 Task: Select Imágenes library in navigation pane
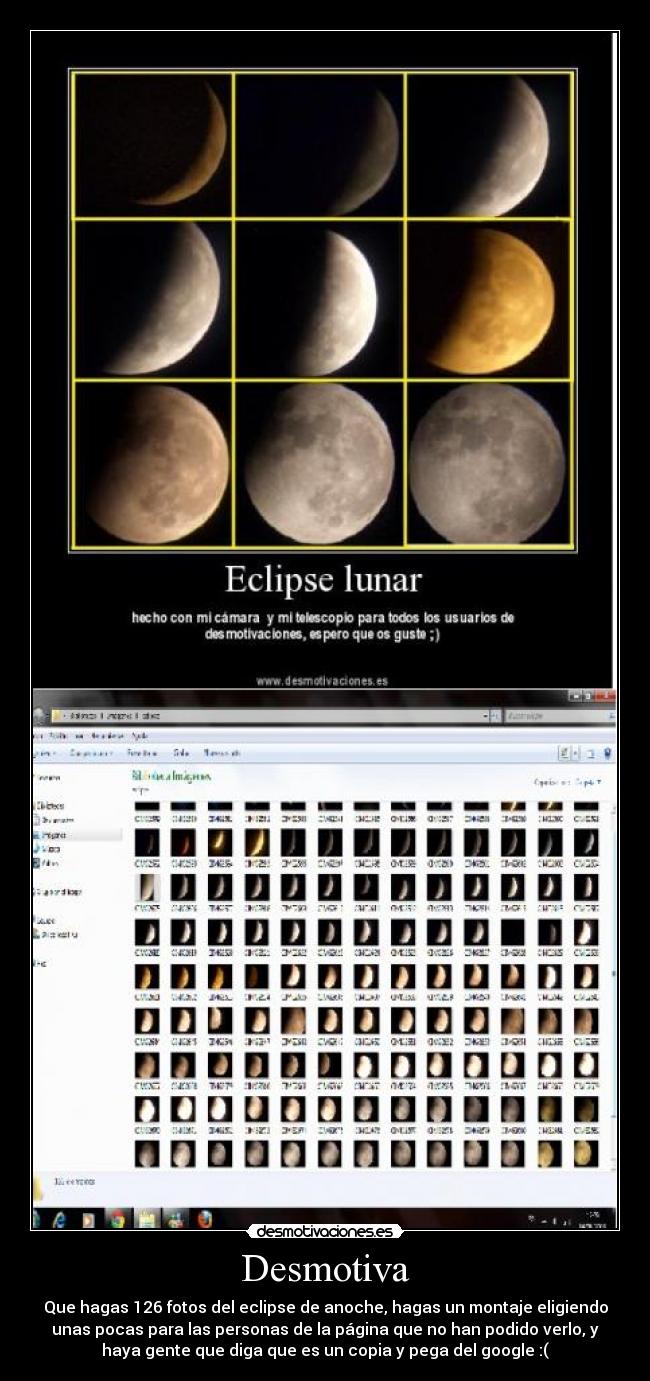(53, 833)
